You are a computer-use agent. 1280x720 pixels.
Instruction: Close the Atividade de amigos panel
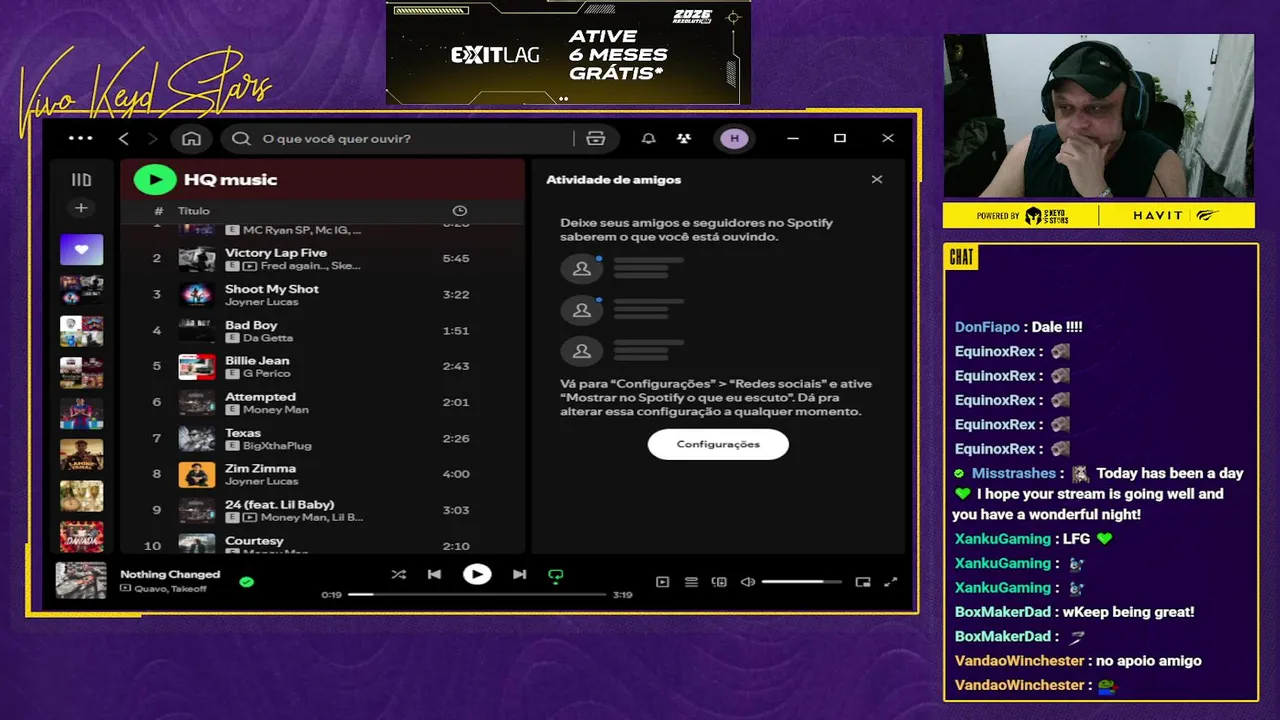(877, 180)
